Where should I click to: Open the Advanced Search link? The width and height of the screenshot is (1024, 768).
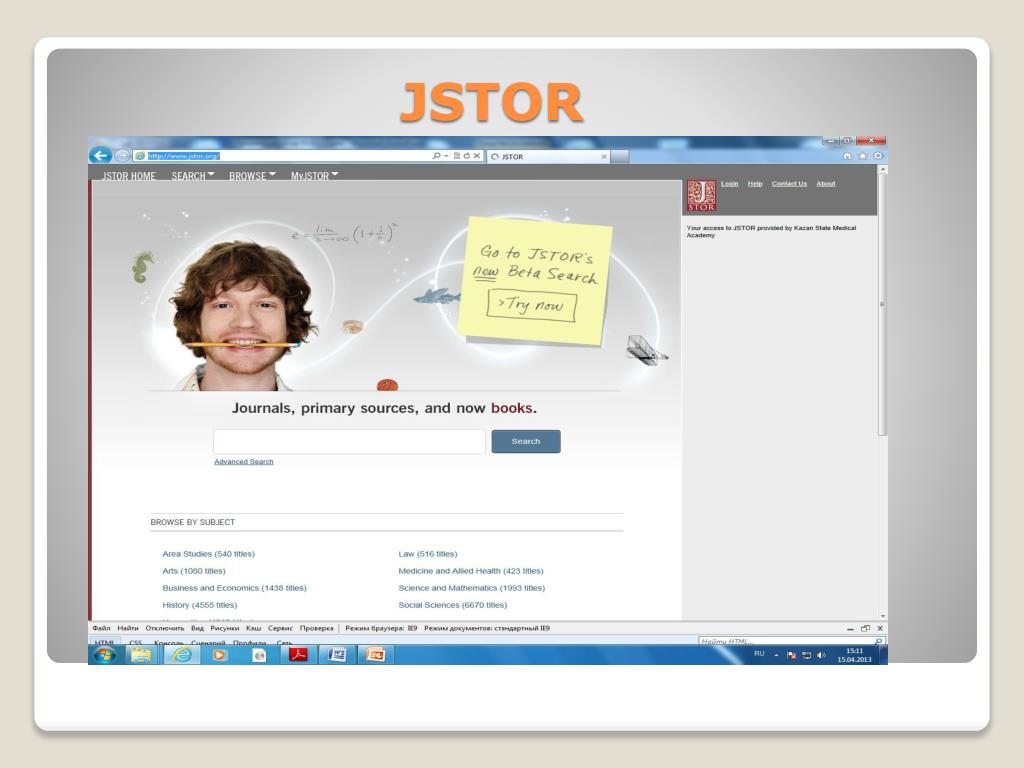pos(244,462)
